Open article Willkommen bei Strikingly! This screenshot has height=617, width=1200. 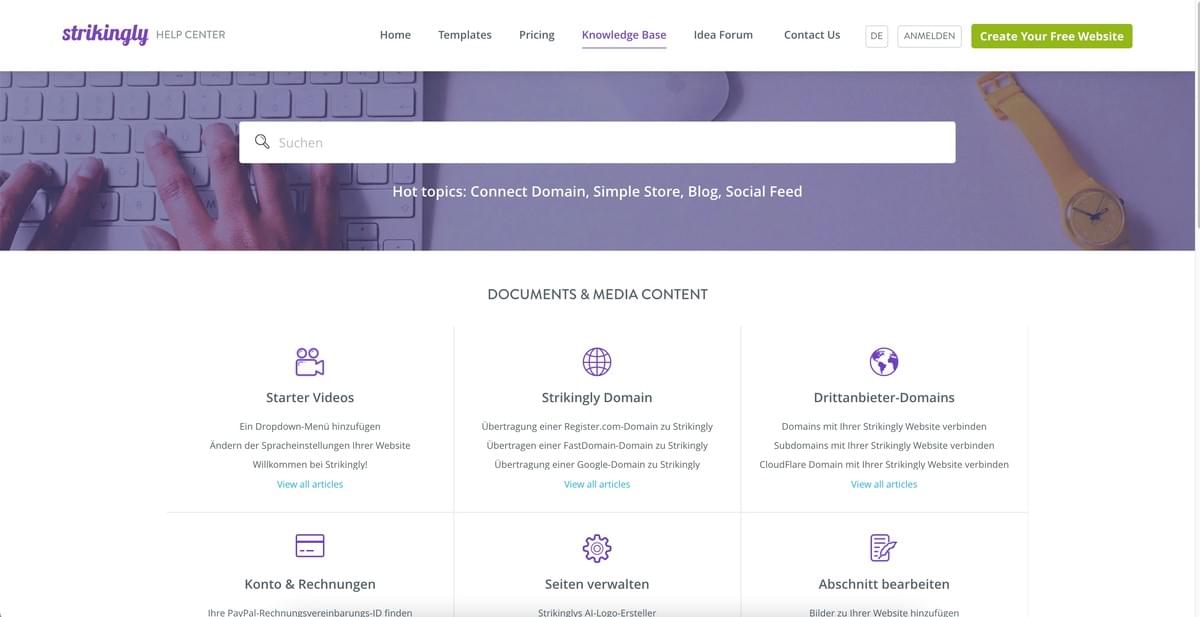coord(310,464)
